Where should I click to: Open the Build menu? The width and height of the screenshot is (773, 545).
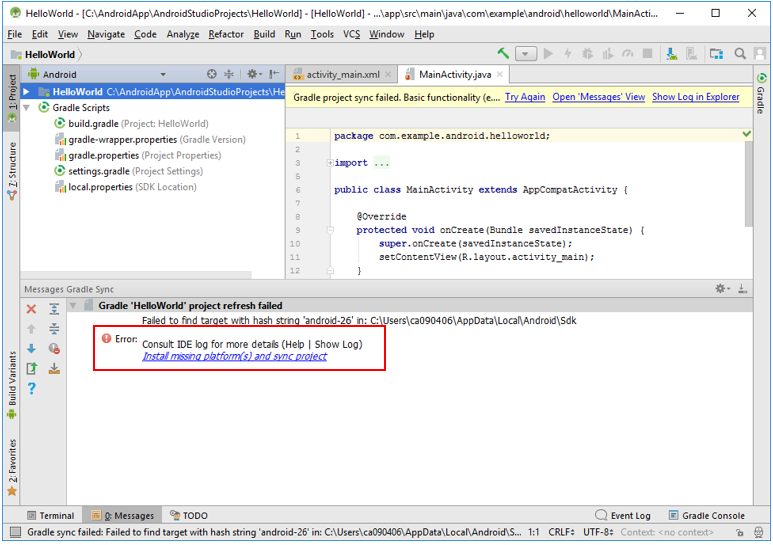(264, 34)
